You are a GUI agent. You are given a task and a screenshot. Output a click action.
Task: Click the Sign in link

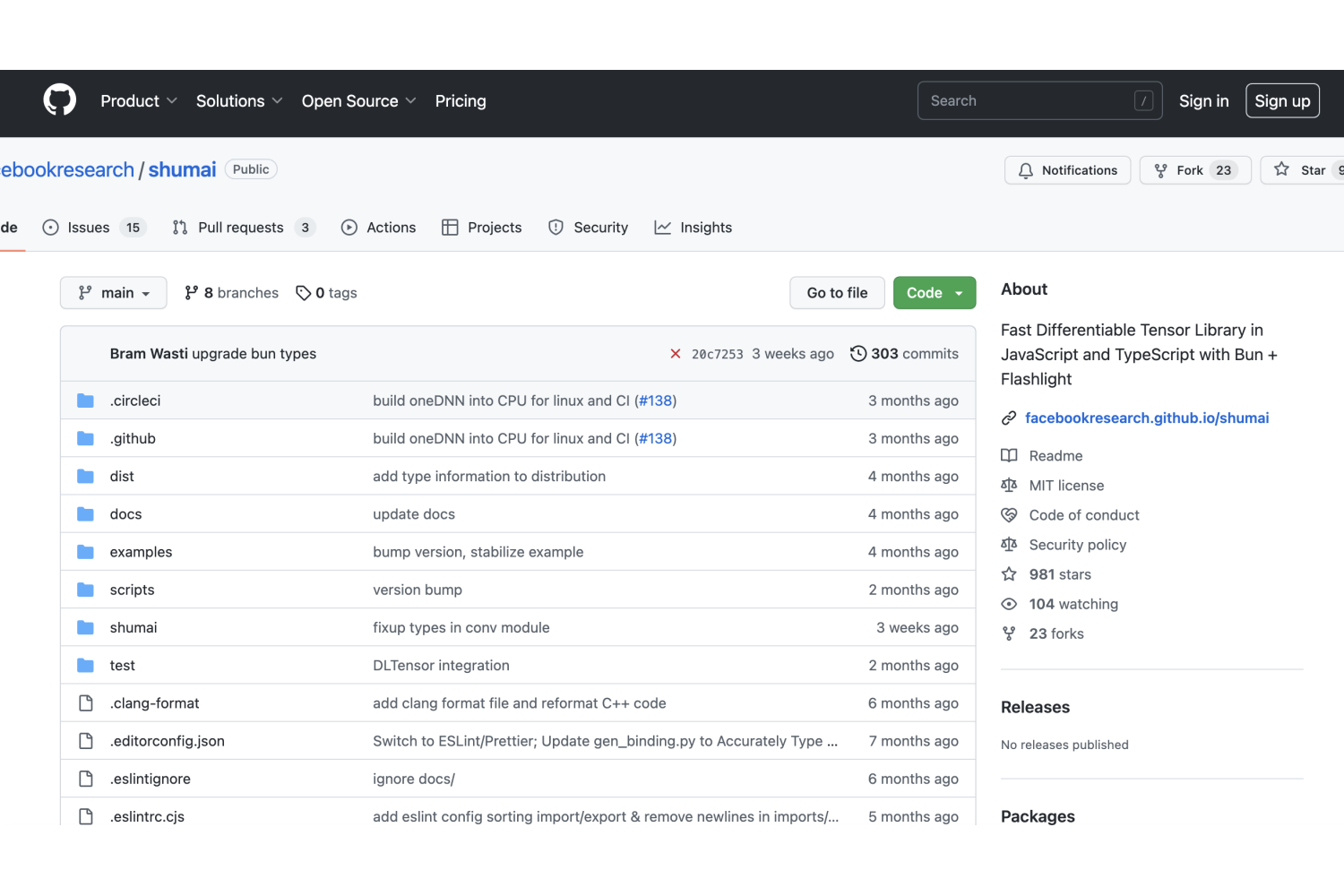(1203, 101)
